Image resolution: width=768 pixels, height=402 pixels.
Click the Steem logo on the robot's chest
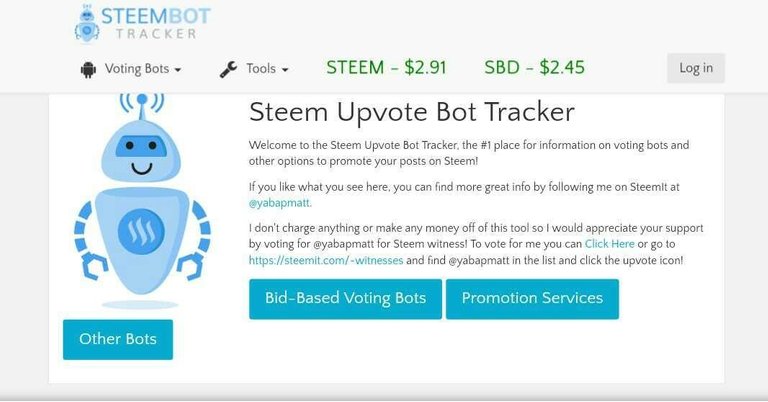coord(141,232)
